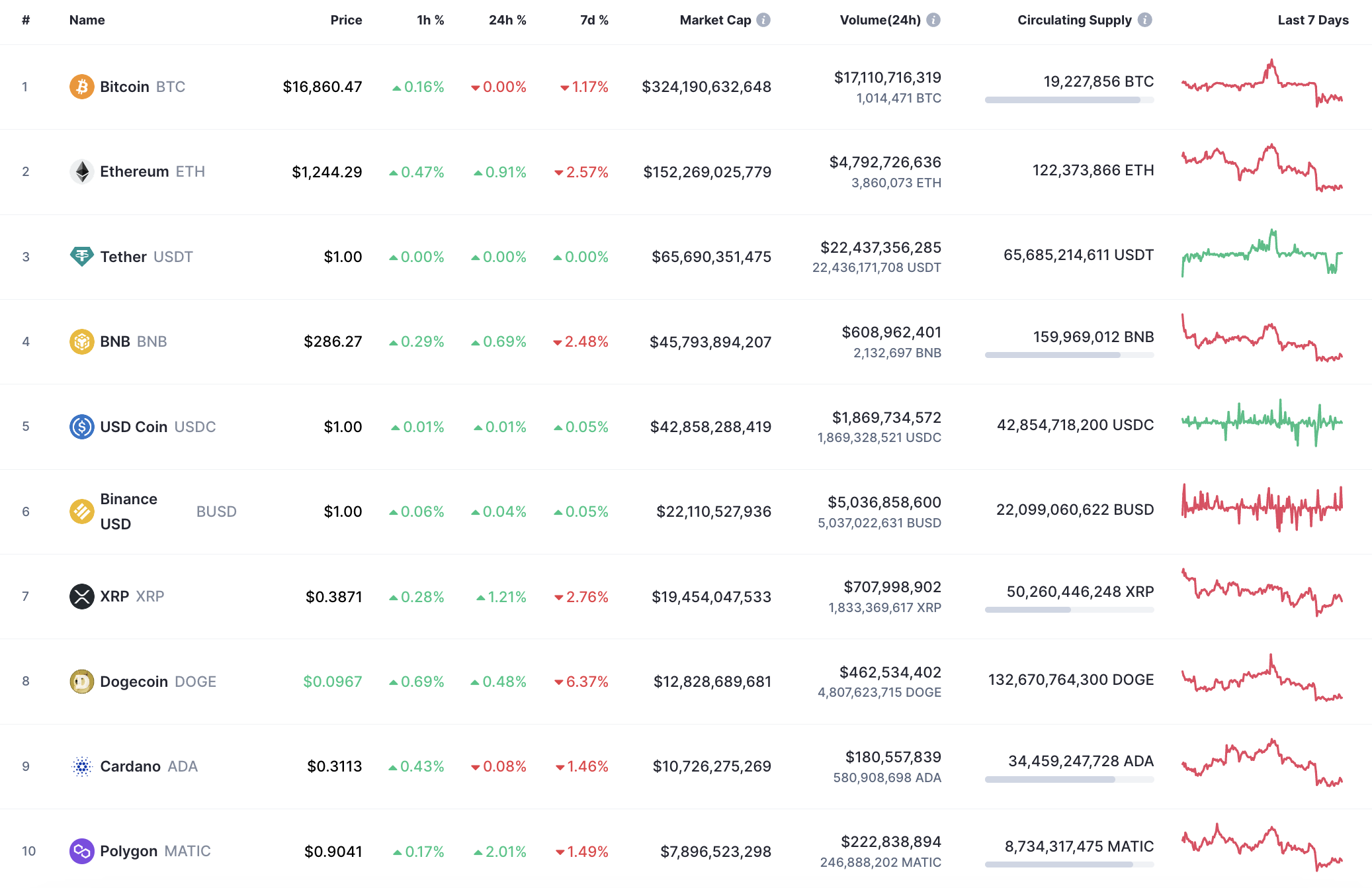This screenshot has height=888, width=1372.
Task: Click the Polygon MATIC purple icon
Action: pyautogui.click(x=81, y=851)
